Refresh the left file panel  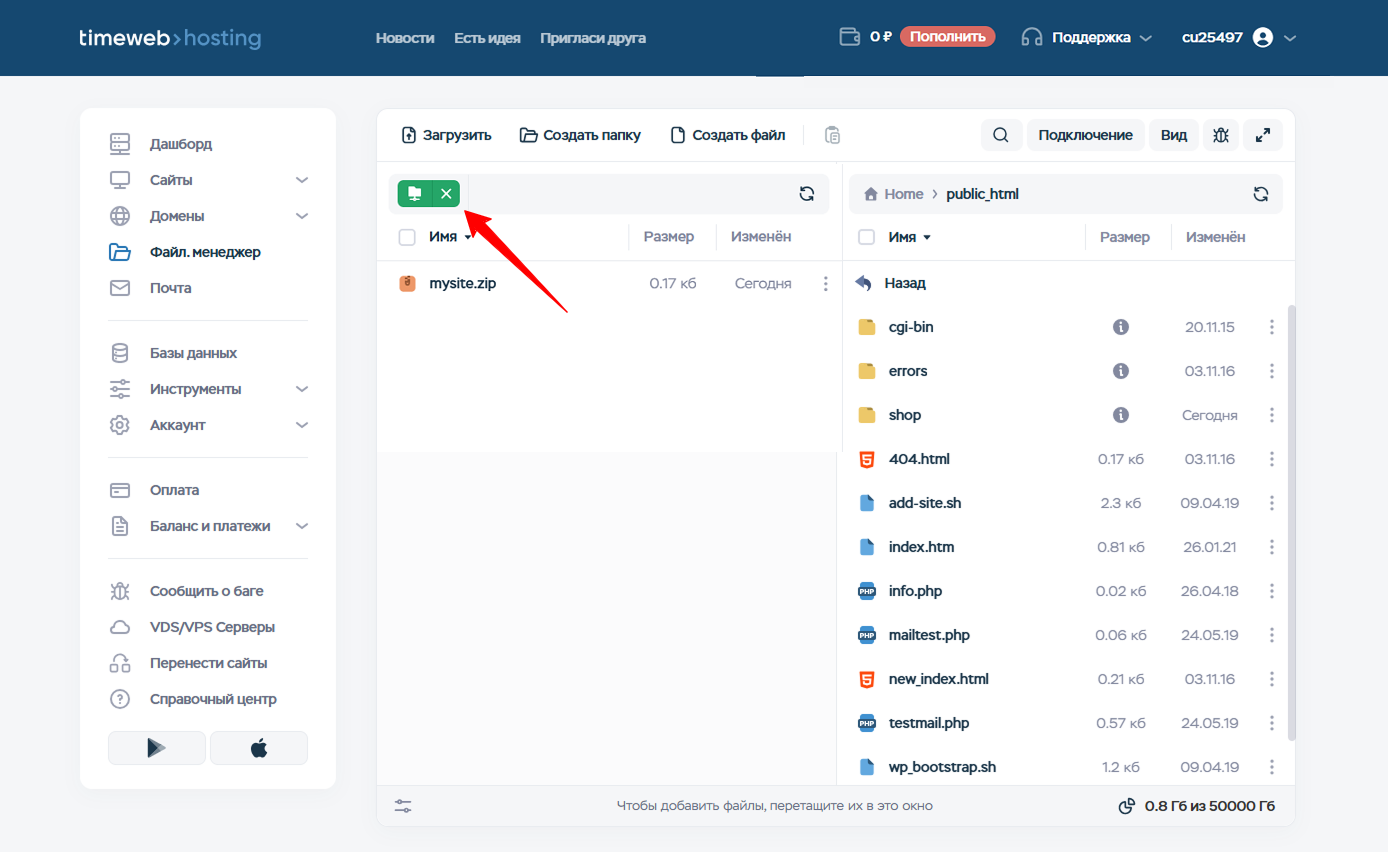pyautogui.click(x=807, y=194)
